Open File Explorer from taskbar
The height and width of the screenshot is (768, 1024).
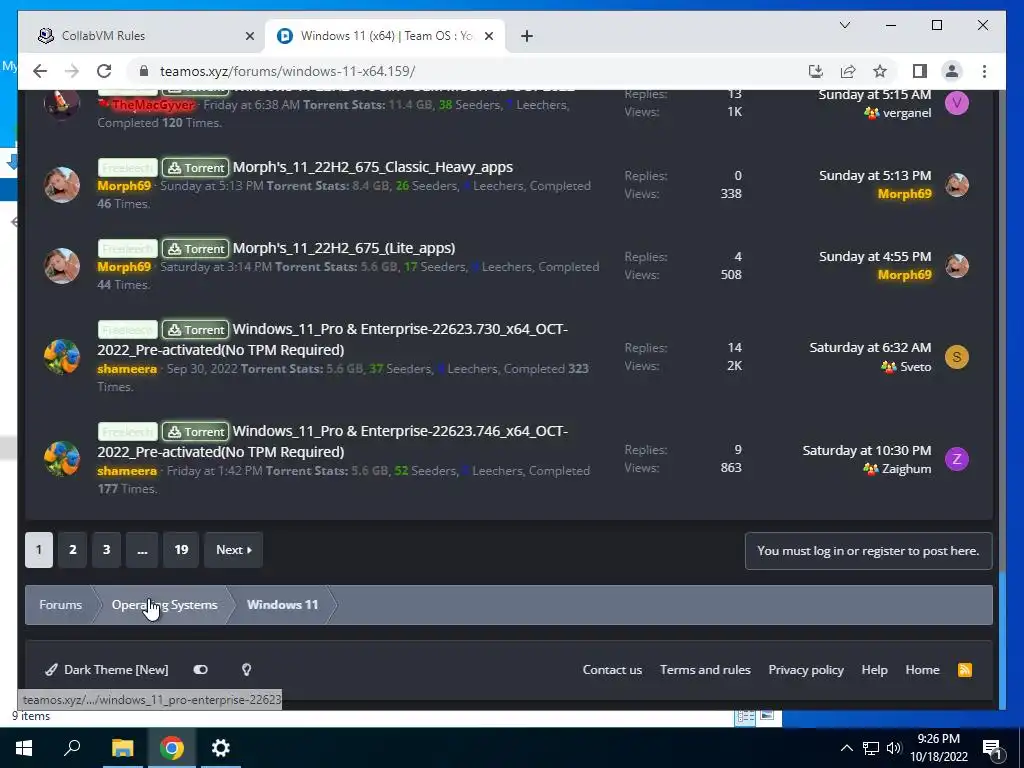(122, 748)
